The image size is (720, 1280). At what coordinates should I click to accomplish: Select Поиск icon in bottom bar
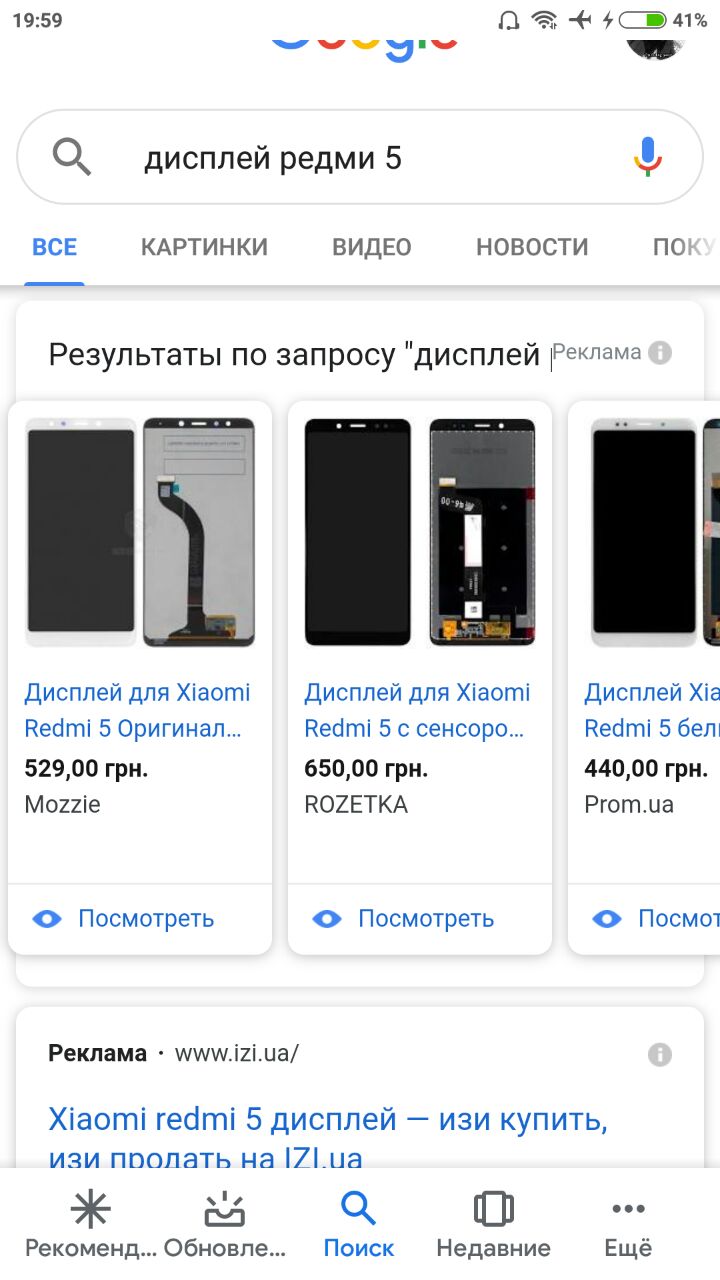(x=358, y=1210)
